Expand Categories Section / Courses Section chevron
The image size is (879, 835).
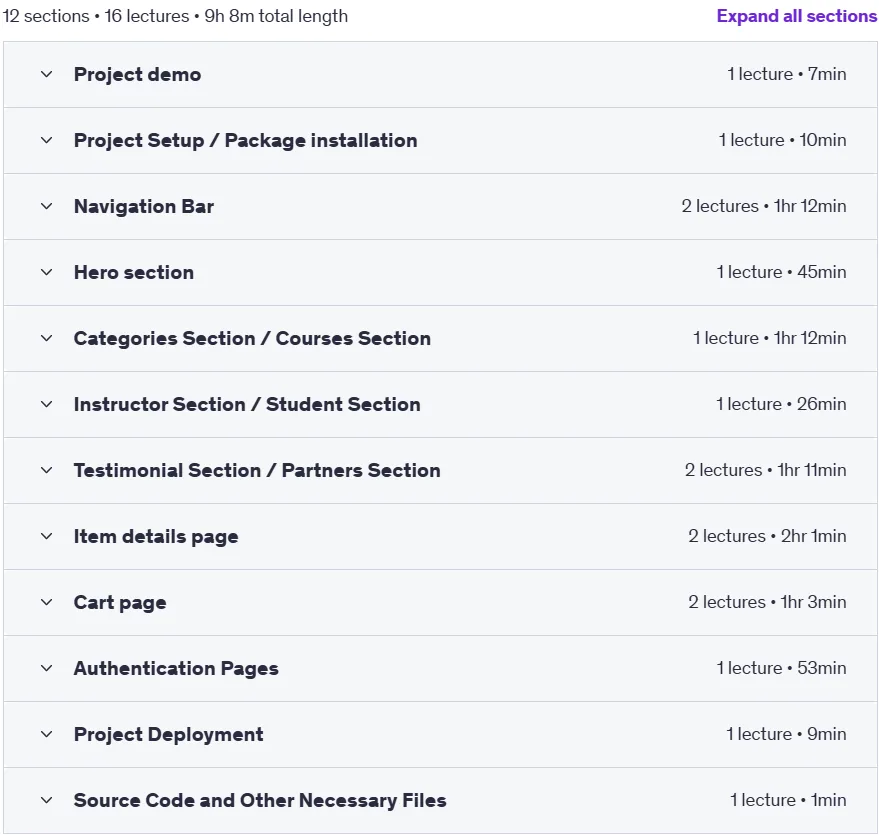(x=47, y=338)
